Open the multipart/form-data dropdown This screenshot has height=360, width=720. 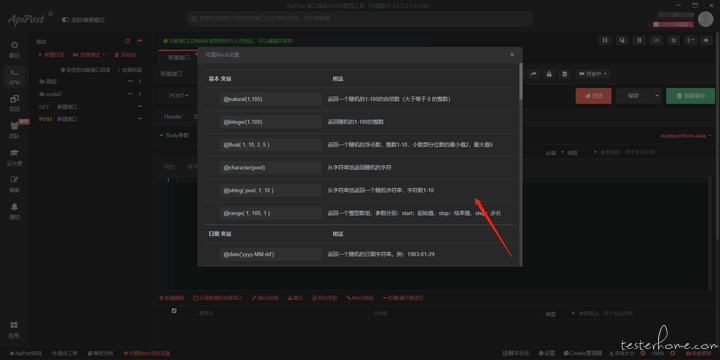coord(686,136)
